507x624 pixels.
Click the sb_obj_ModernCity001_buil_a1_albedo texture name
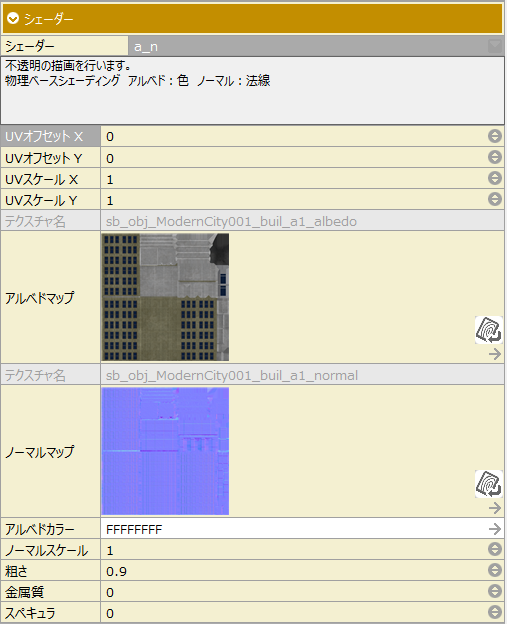coord(231,221)
